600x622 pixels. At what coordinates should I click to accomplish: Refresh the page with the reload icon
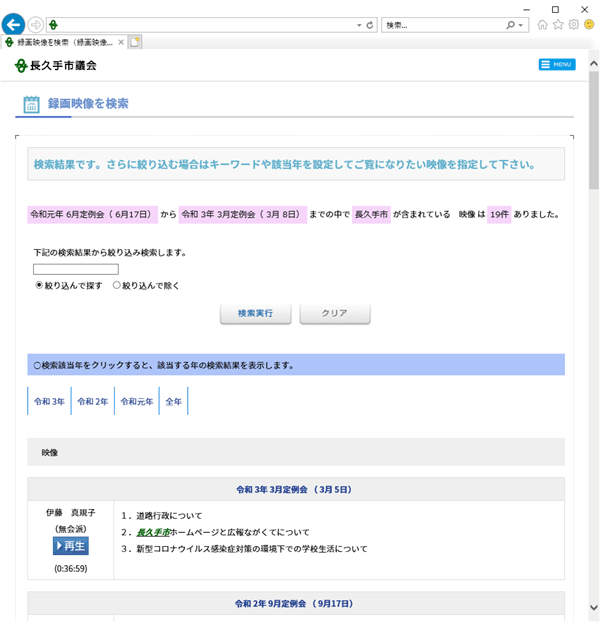pyautogui.click(x=370, y=25)
